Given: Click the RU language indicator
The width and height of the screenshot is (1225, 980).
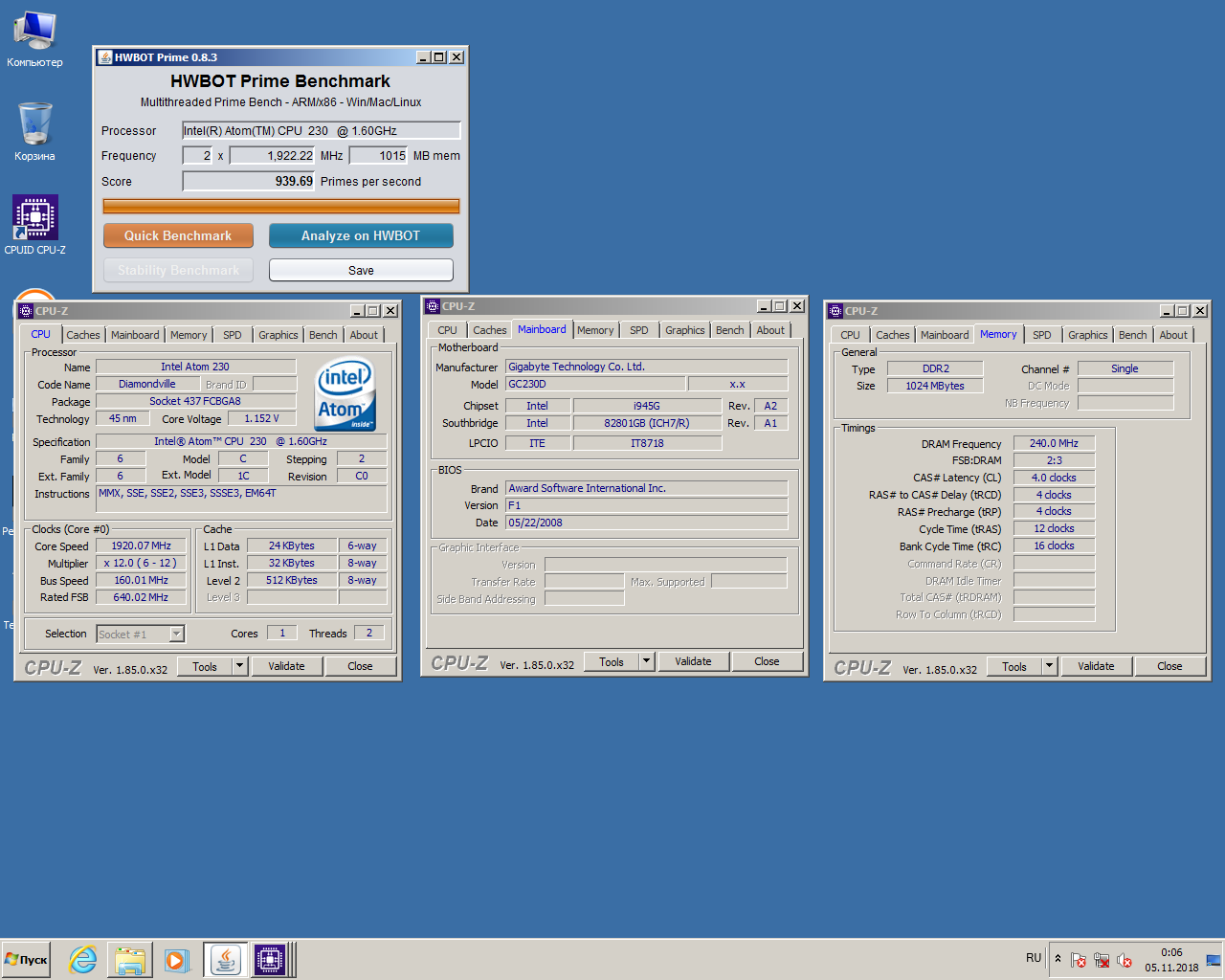Looking at the screenshot, I should 1034,958.
